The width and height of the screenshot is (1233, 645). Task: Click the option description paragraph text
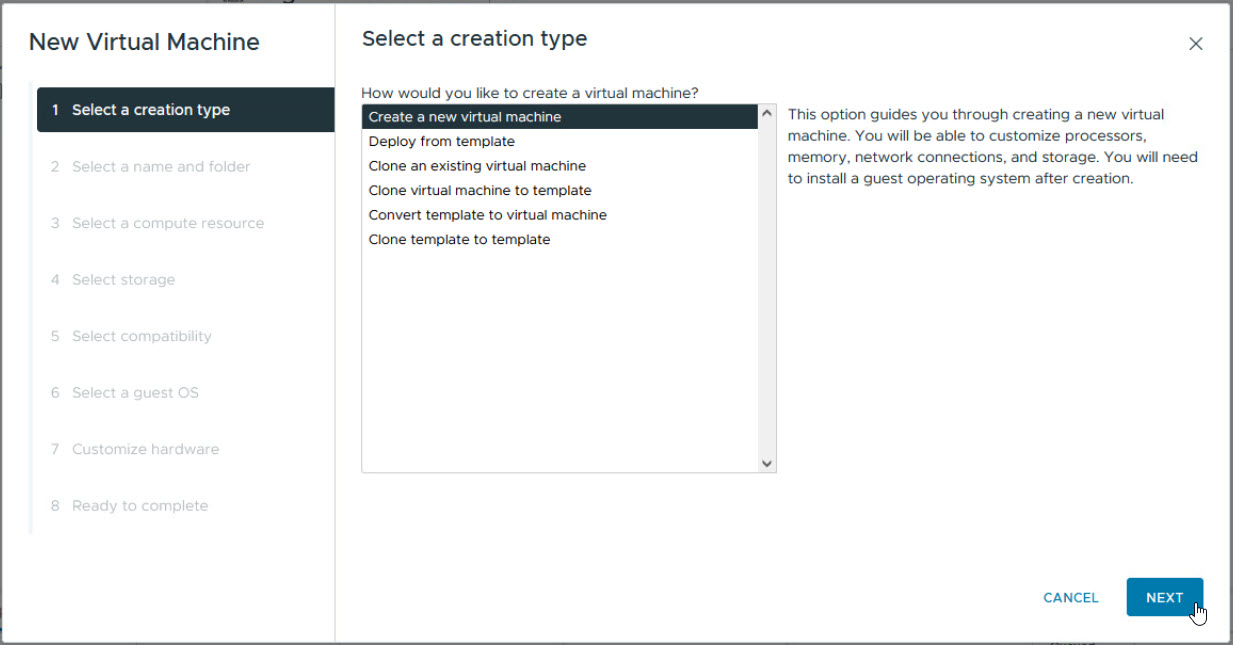pyautogui.click(x=992, y=147)
